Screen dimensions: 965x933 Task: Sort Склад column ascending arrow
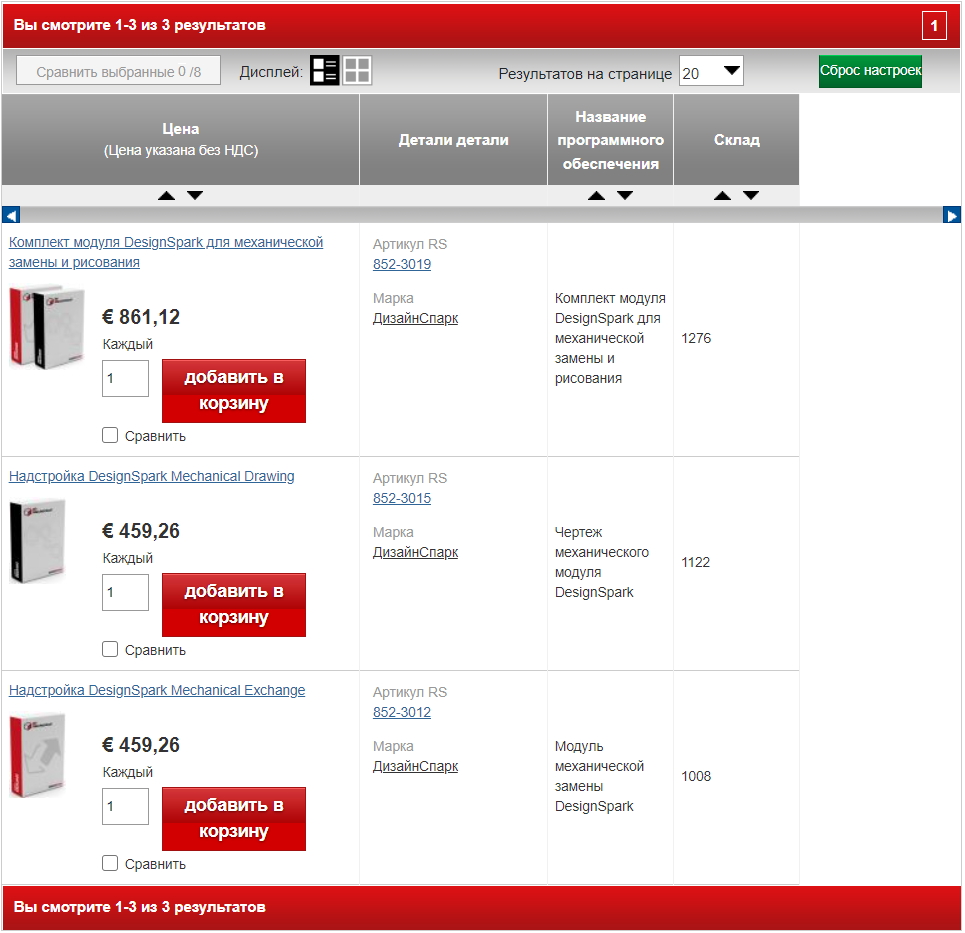point(723,196)
